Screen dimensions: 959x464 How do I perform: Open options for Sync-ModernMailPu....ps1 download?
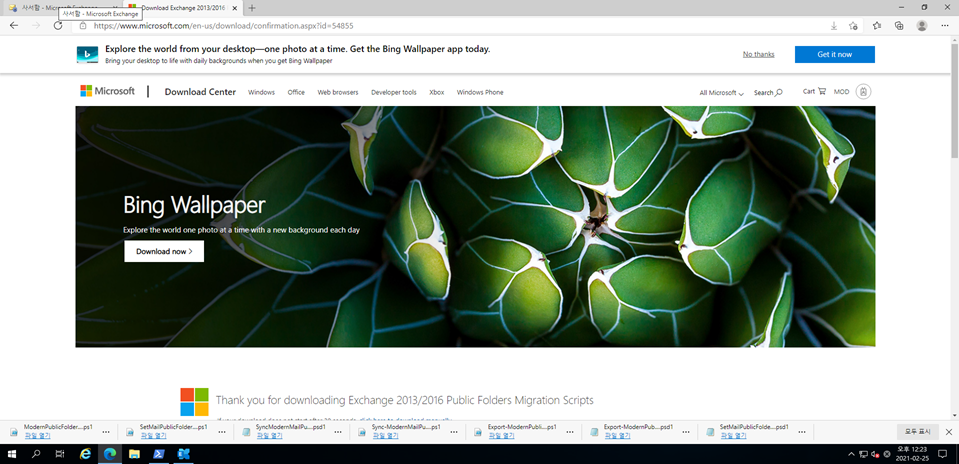point(455,432)
